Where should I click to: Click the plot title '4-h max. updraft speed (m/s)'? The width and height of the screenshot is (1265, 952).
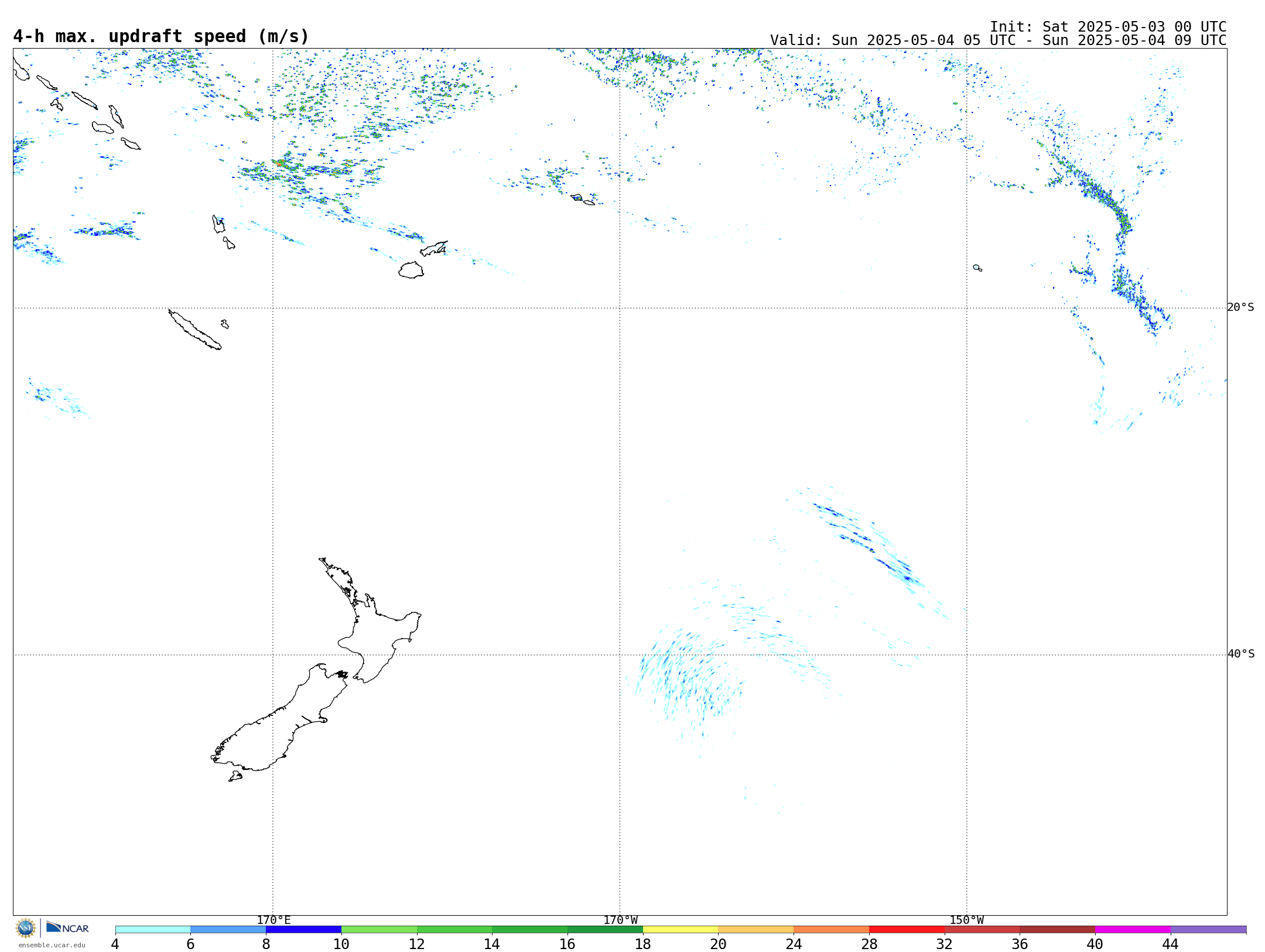pyautogui.click(x=161, y=36)
